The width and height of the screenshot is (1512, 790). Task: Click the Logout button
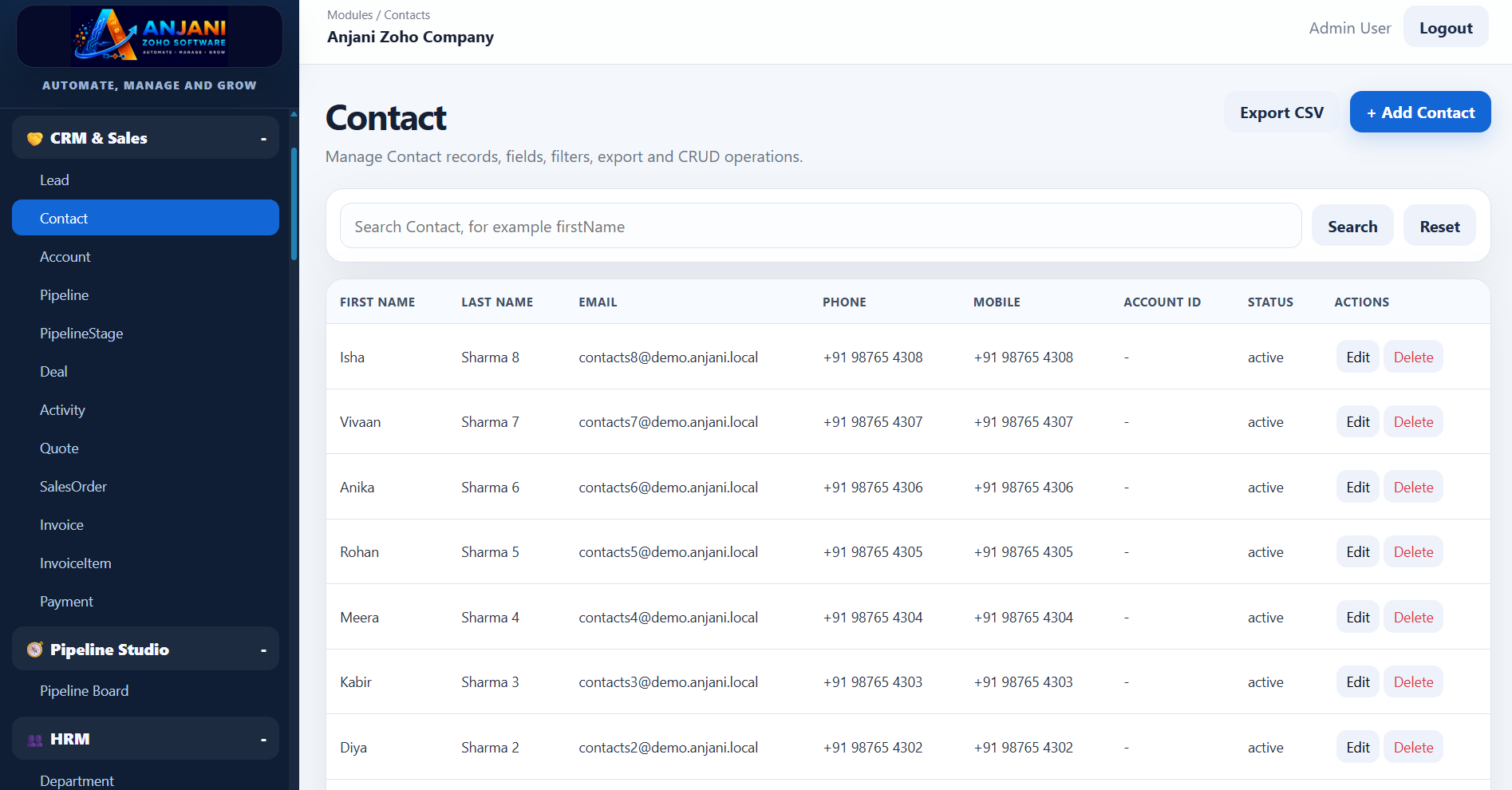(1446, 28)
